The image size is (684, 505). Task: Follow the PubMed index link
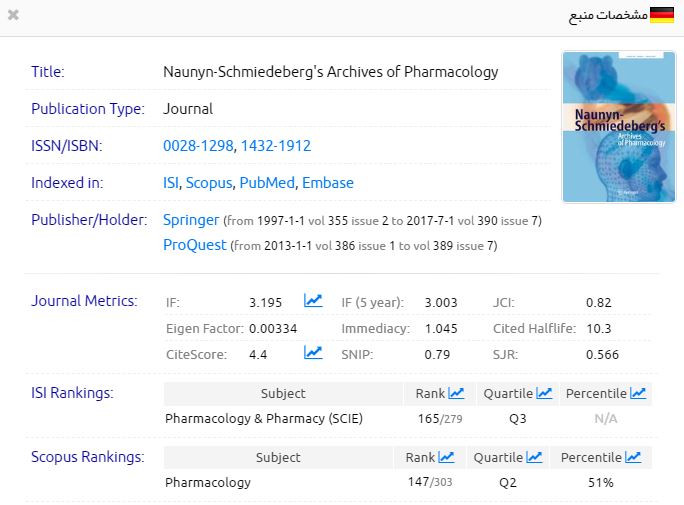tap(267, 183)
